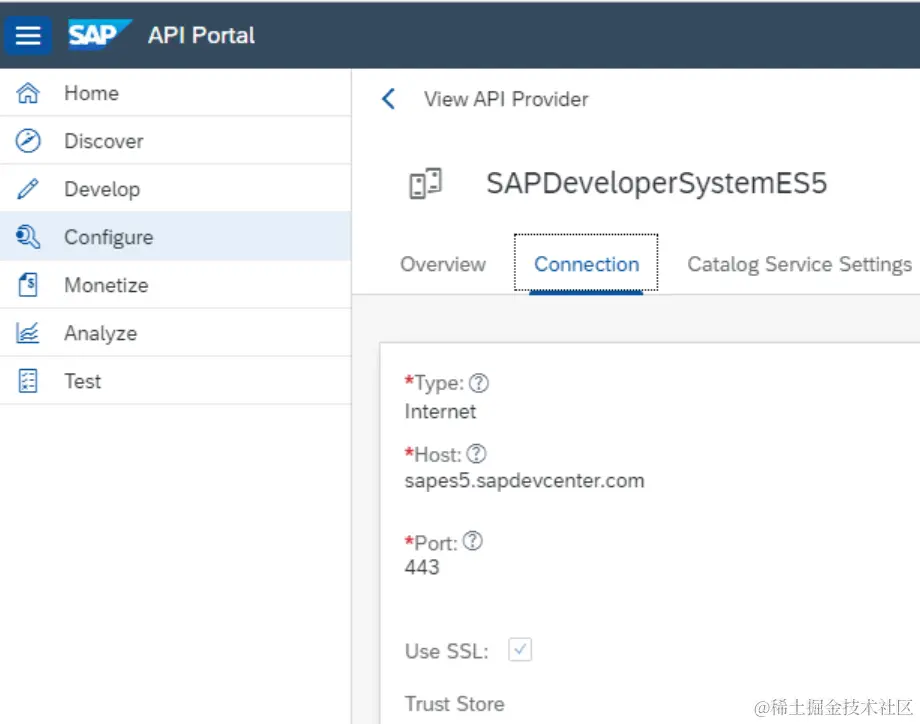Open the Configure menu item
The width and height of the screenshot is (920, 724).
click(108, 237)
